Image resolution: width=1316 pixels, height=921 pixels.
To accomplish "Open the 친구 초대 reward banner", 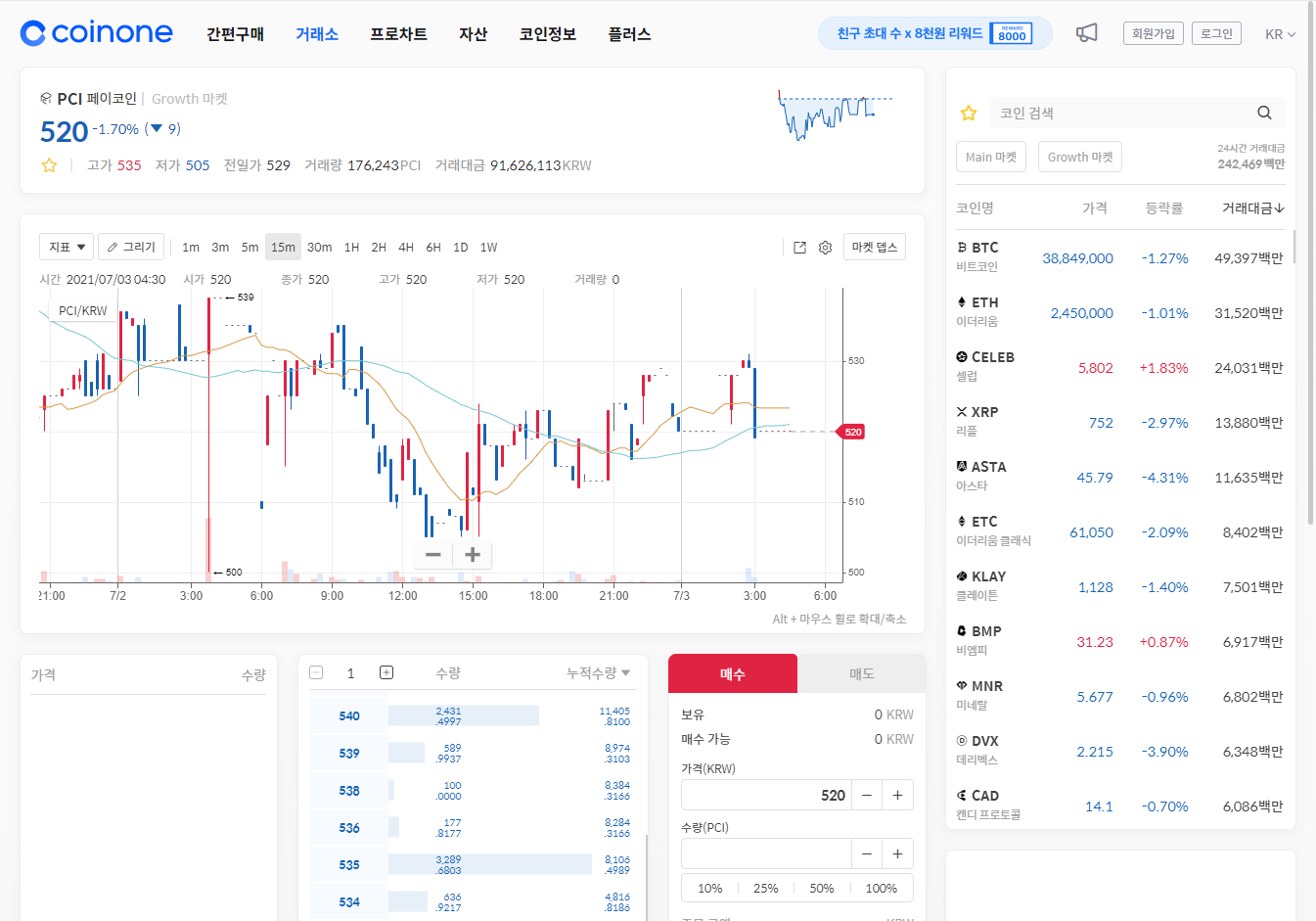I will click(935, 33).
